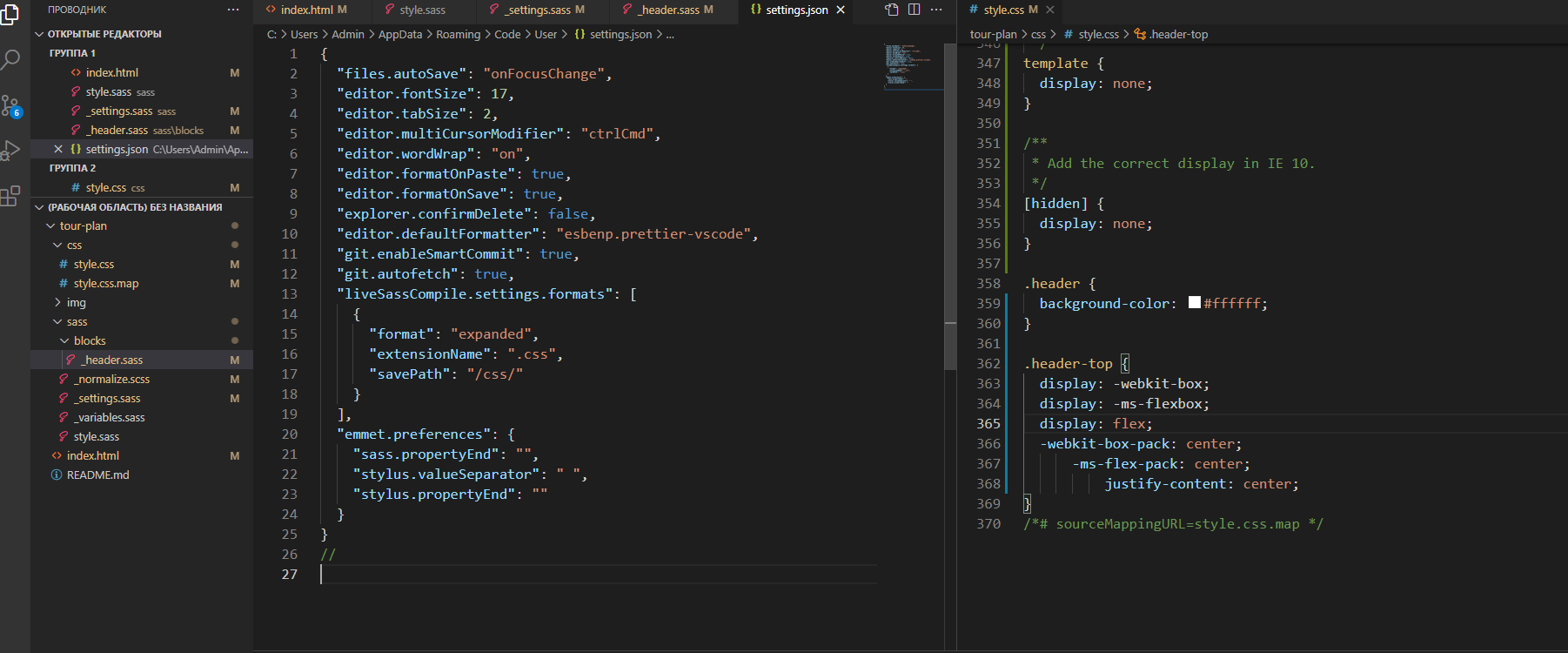Close settings.json in open editors list
Viewport: 1568px width, 653px height.
click(x=57, y=149)
